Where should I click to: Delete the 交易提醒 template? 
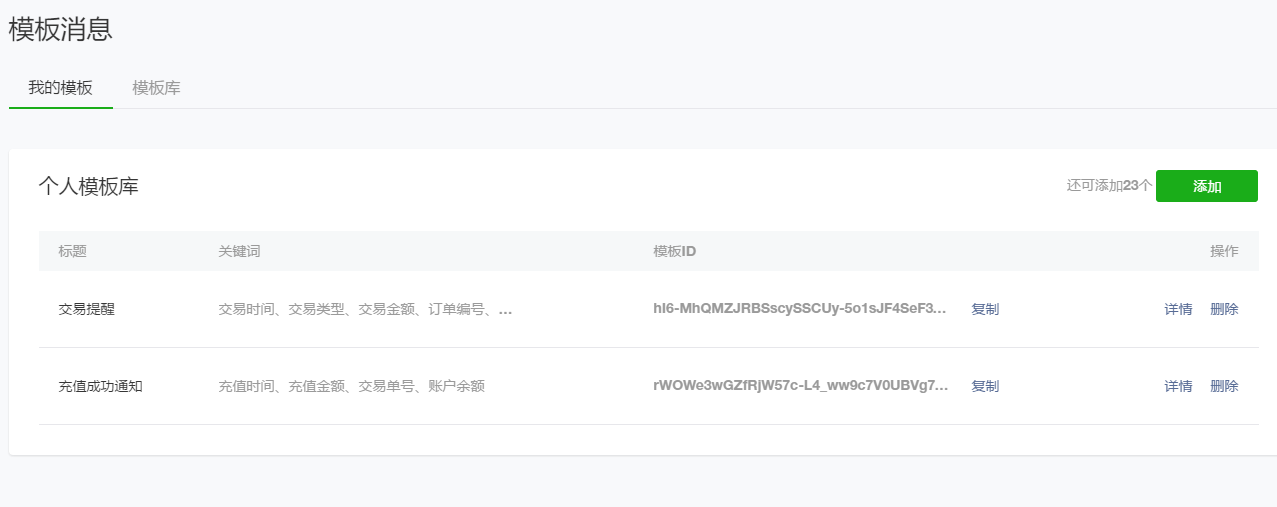1223,309
